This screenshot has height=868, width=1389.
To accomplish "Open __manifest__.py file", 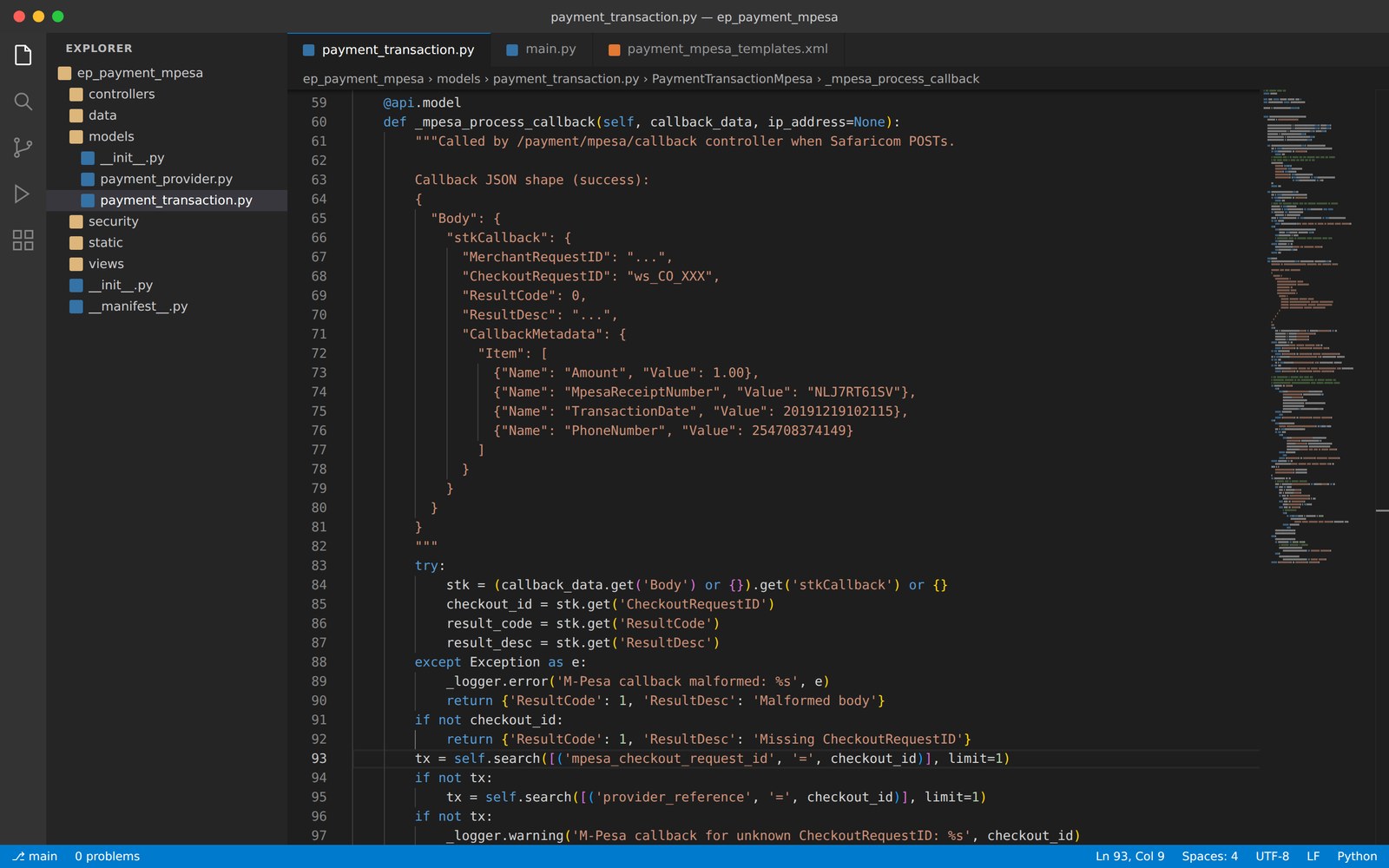I will 167,306.
